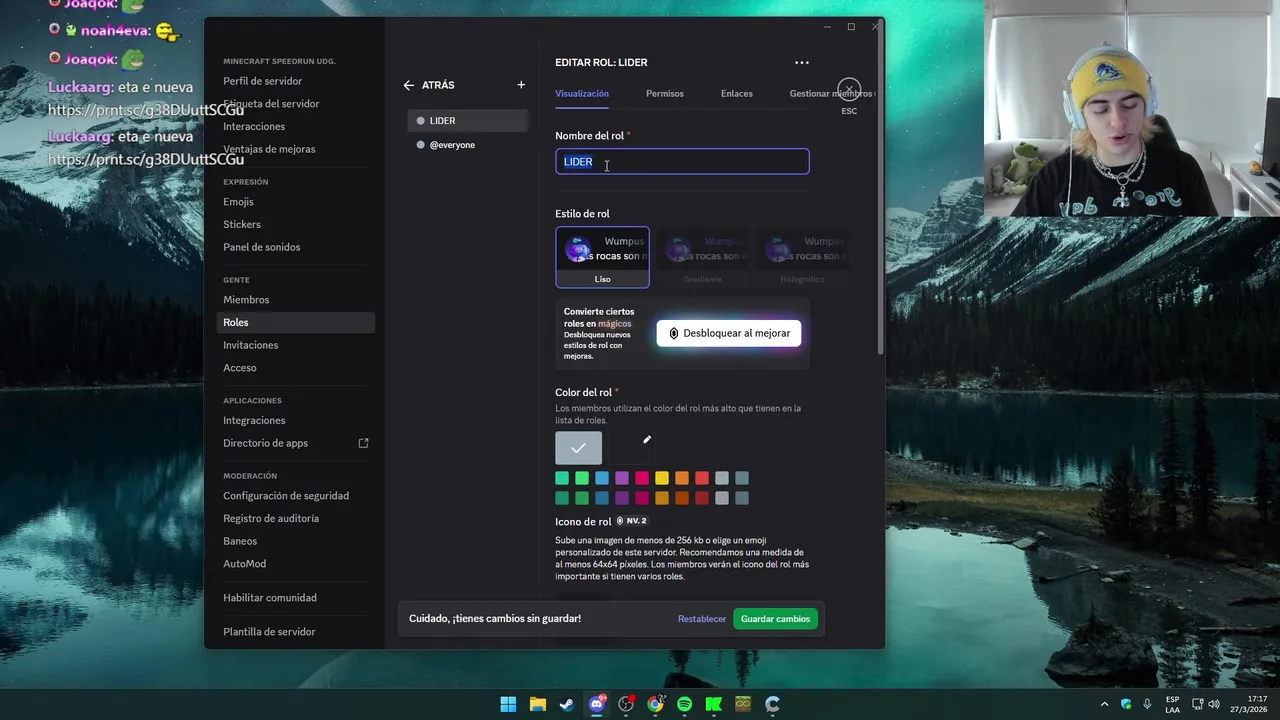Viewport: 1280px width, 720px height.
Task: Switch to the Permisos tab
Action: coord(665,93)
